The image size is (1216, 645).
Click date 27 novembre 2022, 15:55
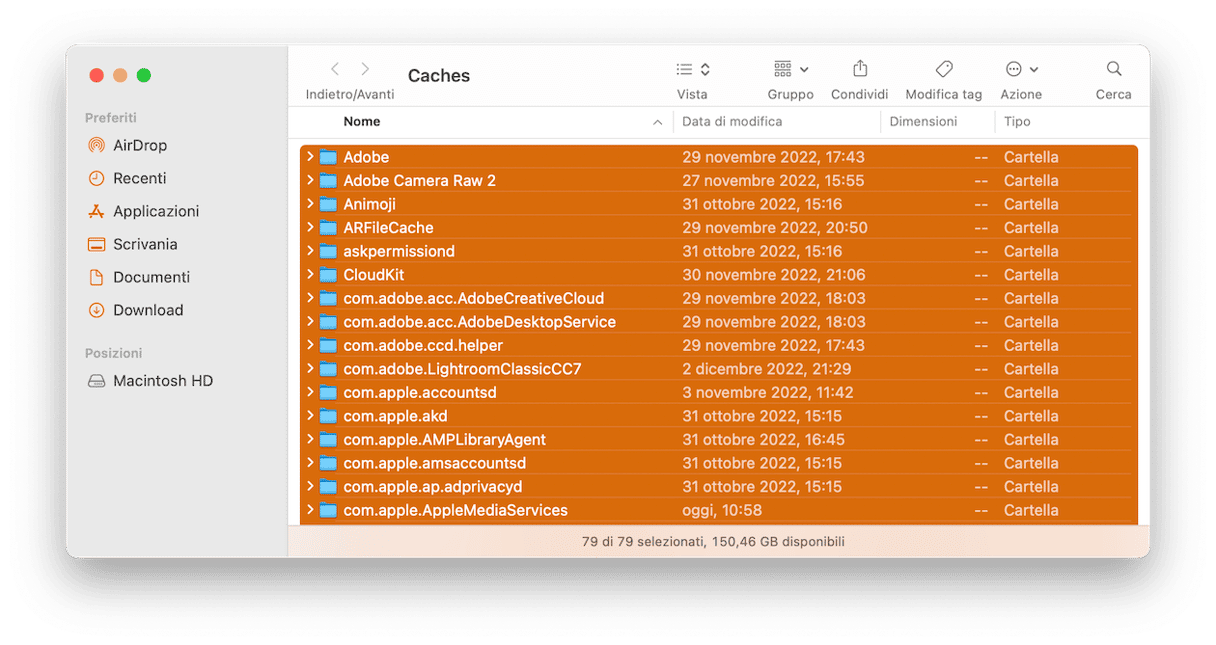pyautogui.click(x=773, y=181)
